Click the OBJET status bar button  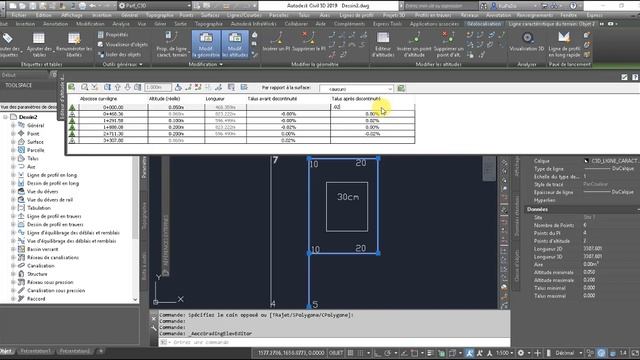pyautogui.click(x=336, y=353)
